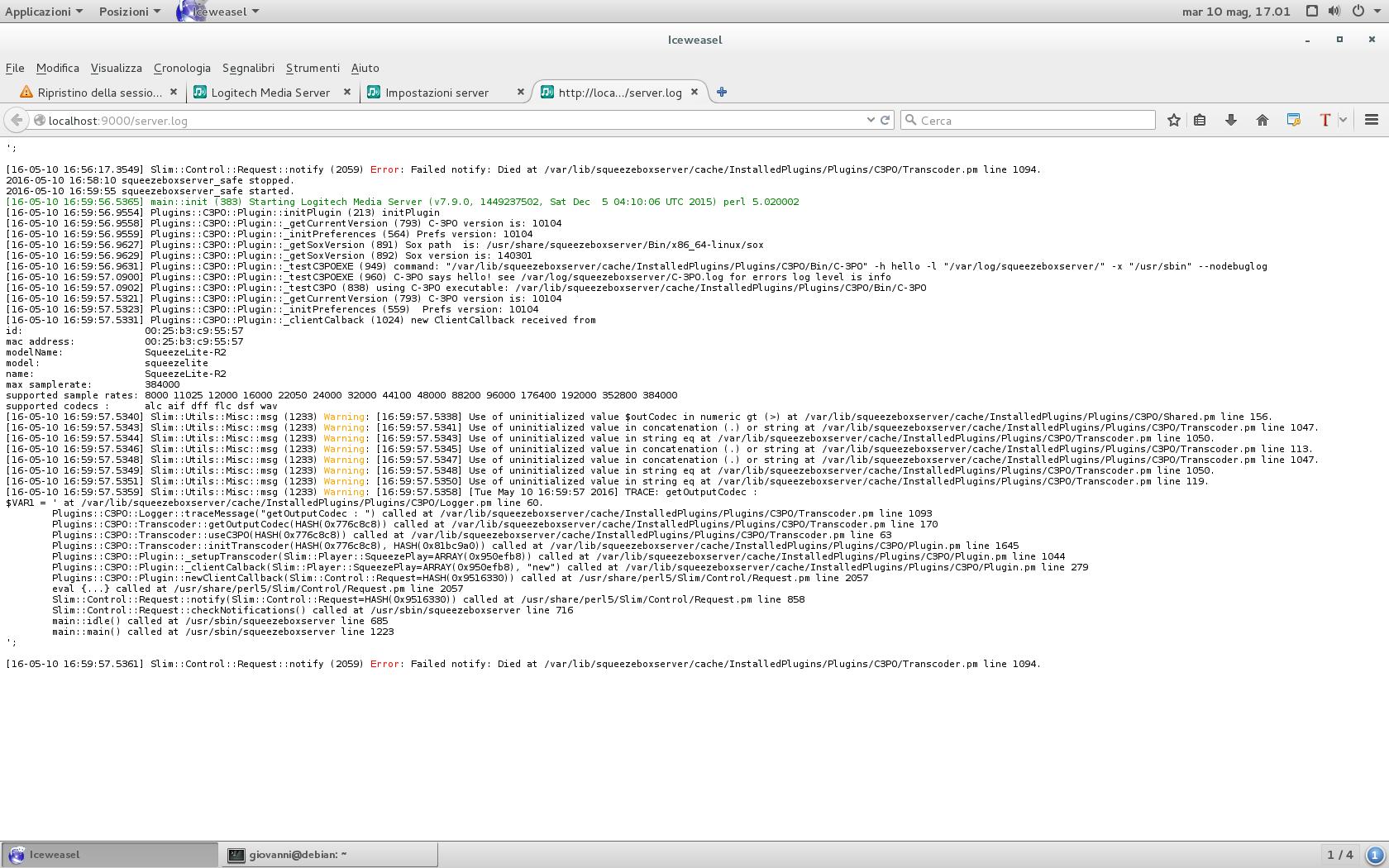This screenshot has height=868, width=1389.
Task: Click the 'supported codecs' log line
Action: (141, 406)
